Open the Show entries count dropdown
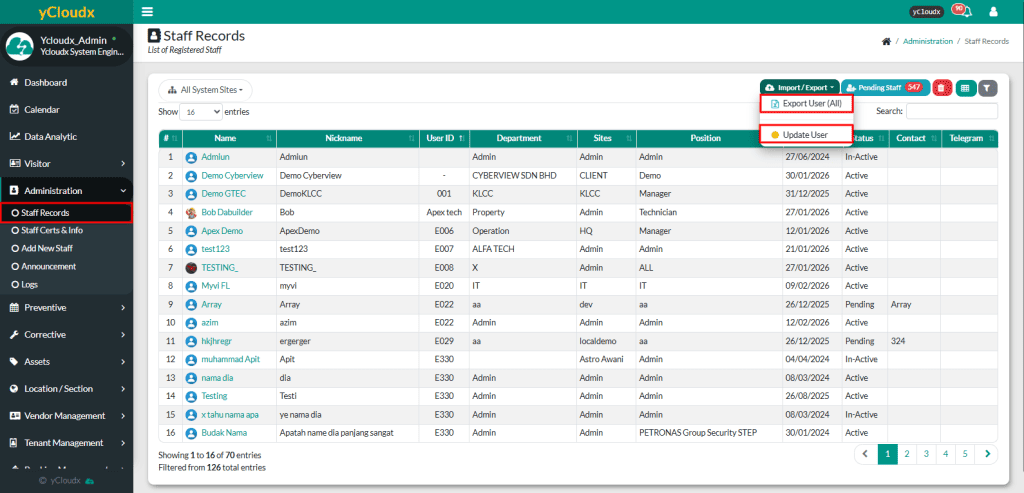Image resolution: width=1024 pixels, height=493 pixels. 201,112
